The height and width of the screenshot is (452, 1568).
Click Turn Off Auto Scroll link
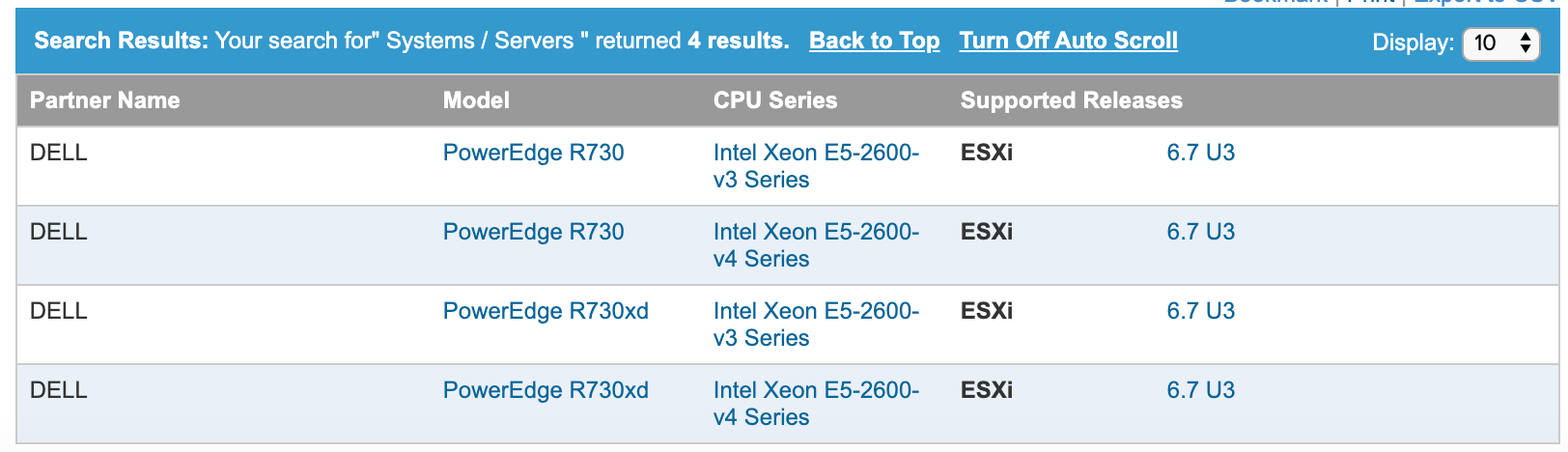click(x=1068, y=41)
